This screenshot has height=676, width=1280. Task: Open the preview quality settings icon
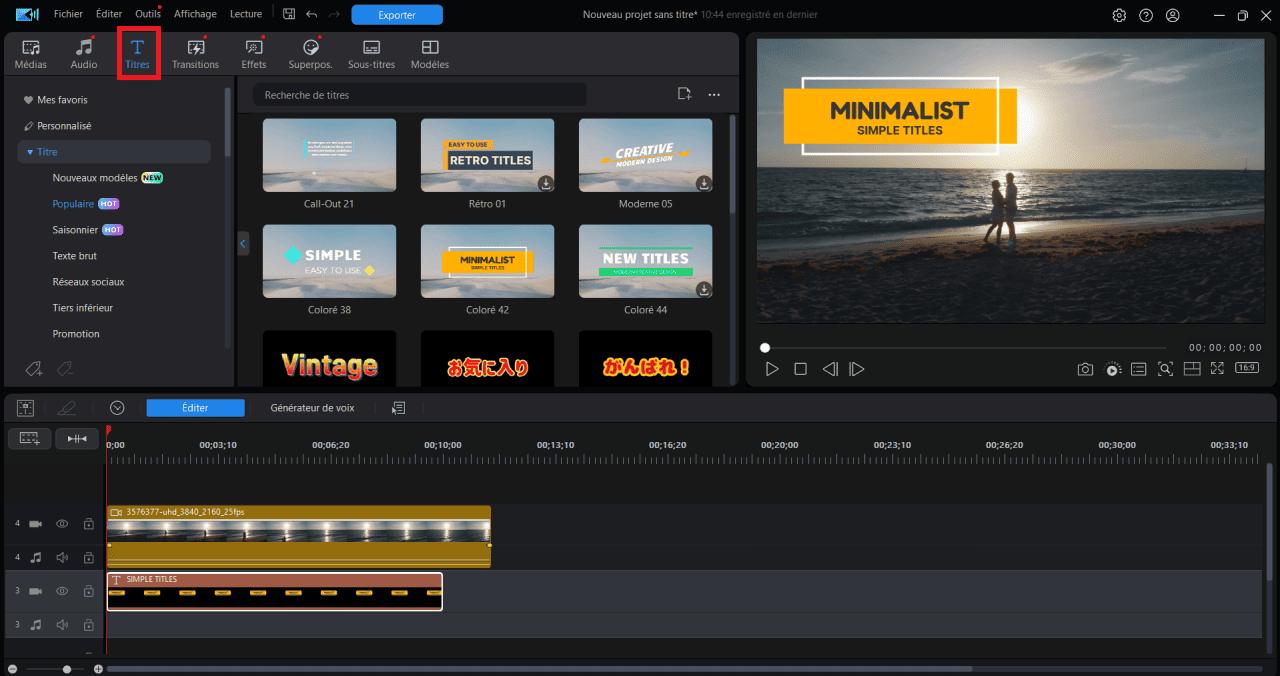point(1113,369)
